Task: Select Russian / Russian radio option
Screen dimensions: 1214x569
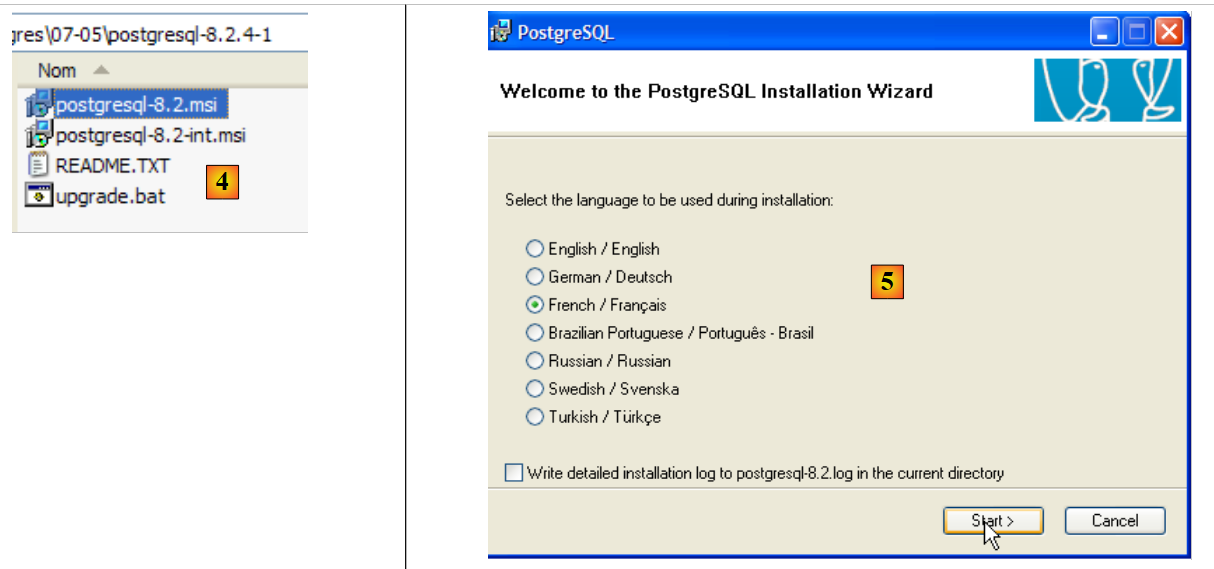Action: coord(535,361)
